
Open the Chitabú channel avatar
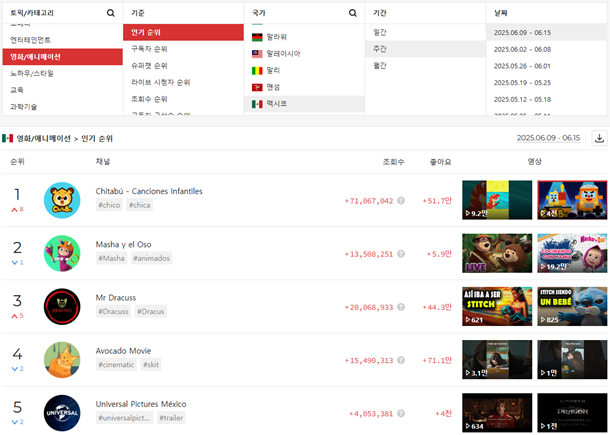(62, 199)
